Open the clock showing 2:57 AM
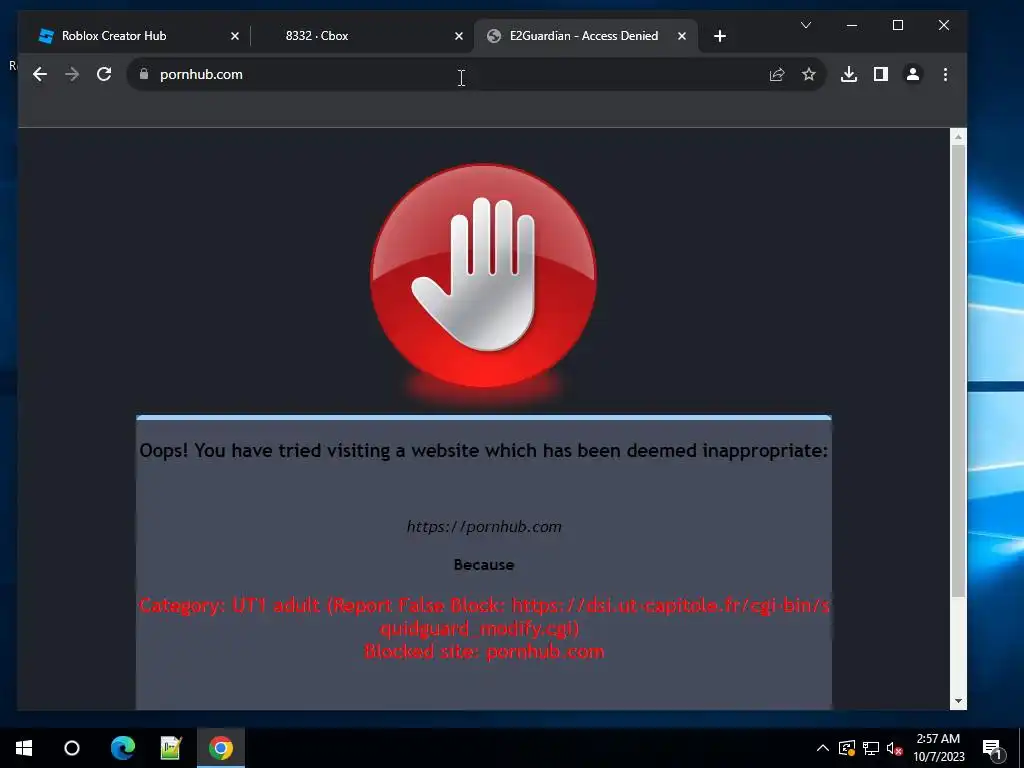Image resolution: width=1024 pixels, height=768 pixels. [x=938, y=748]
